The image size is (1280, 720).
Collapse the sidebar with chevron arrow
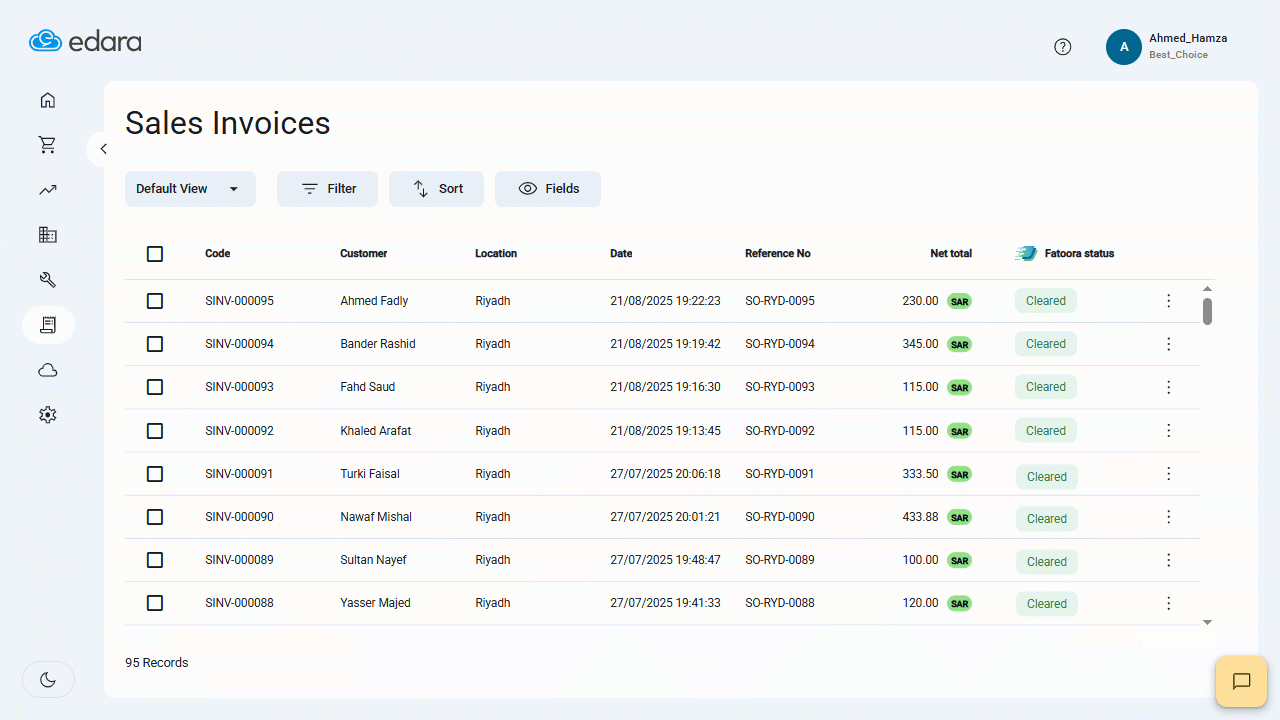pos(103,149)
